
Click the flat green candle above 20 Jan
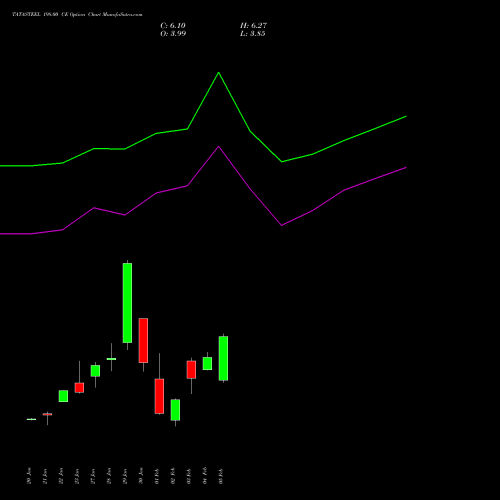point(31,419)
